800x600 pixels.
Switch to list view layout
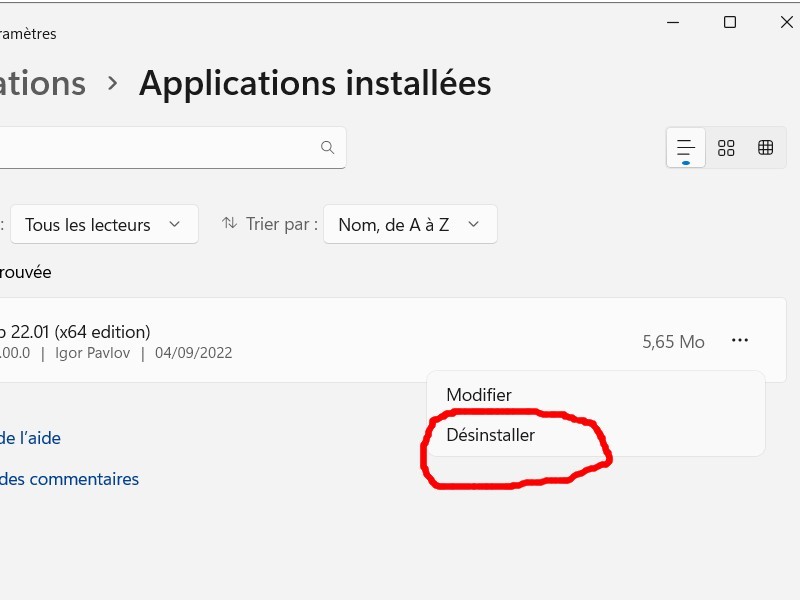pos(686,148)
